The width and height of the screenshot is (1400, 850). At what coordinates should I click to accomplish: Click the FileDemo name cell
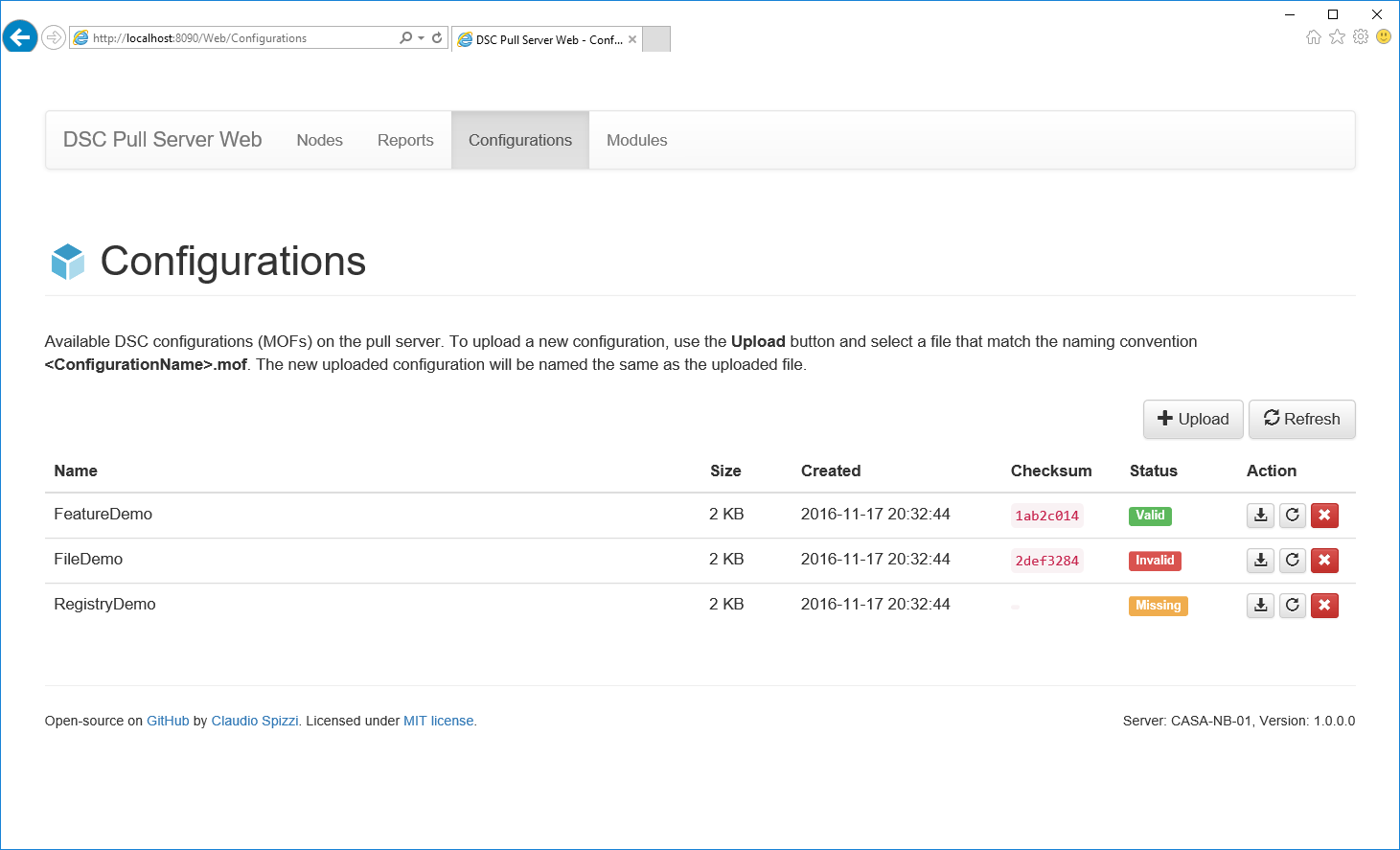(x=88, y=560)
